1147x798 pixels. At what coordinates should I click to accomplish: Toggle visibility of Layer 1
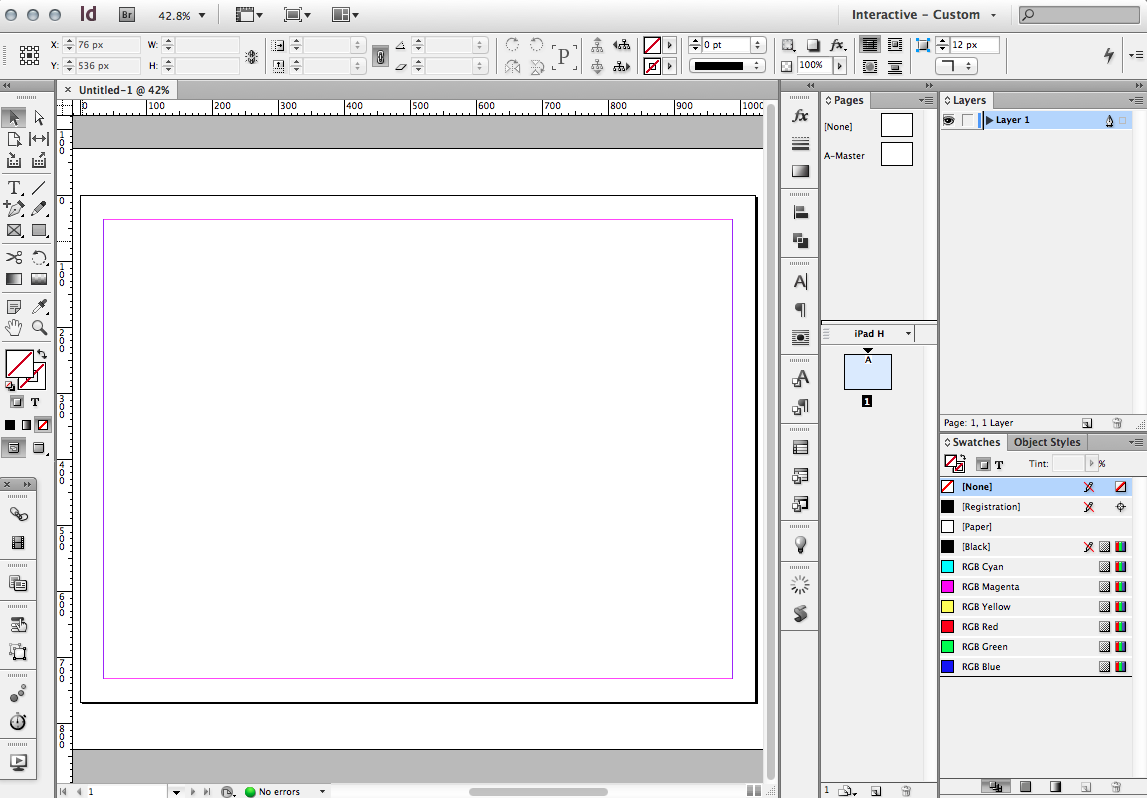[949, 120]
